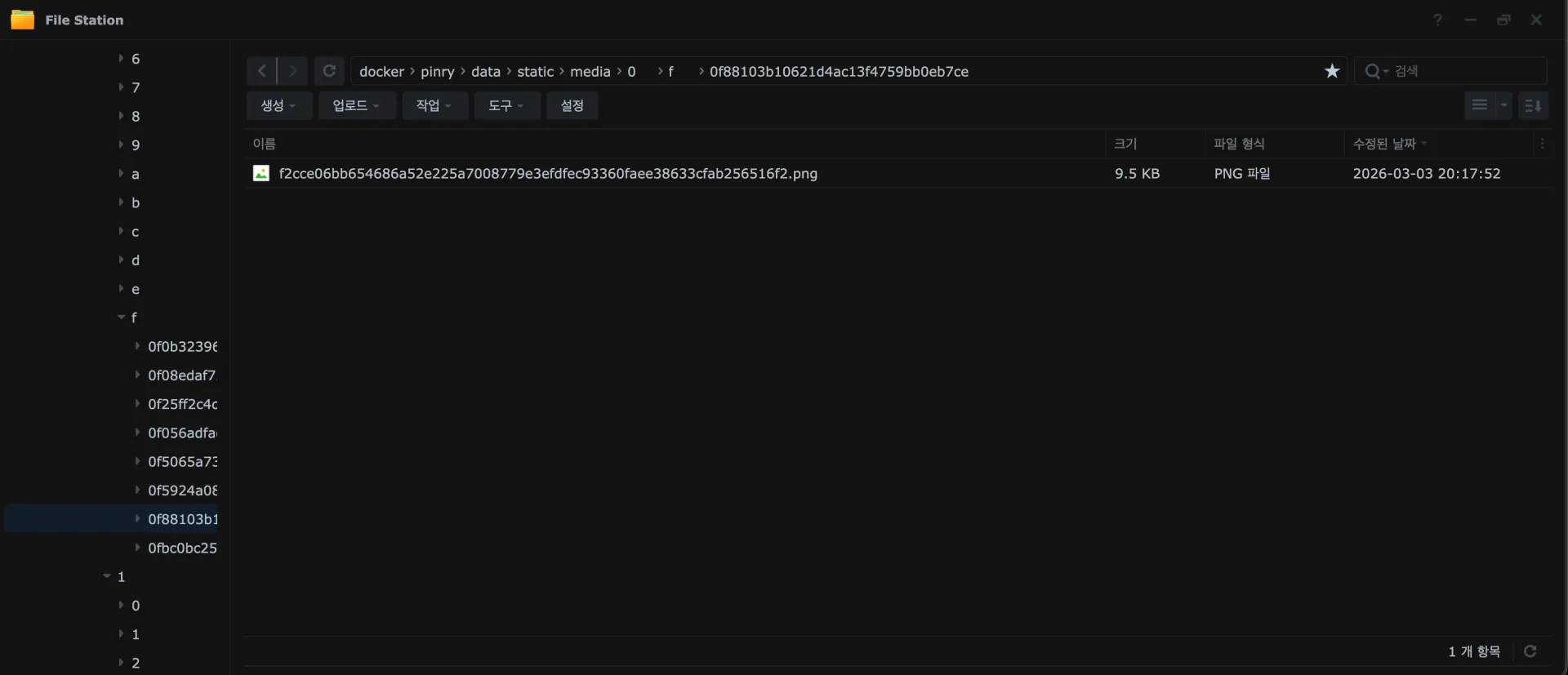
Task: Open the view mode dropdown arrow
Action: [x=1503, y=105]
